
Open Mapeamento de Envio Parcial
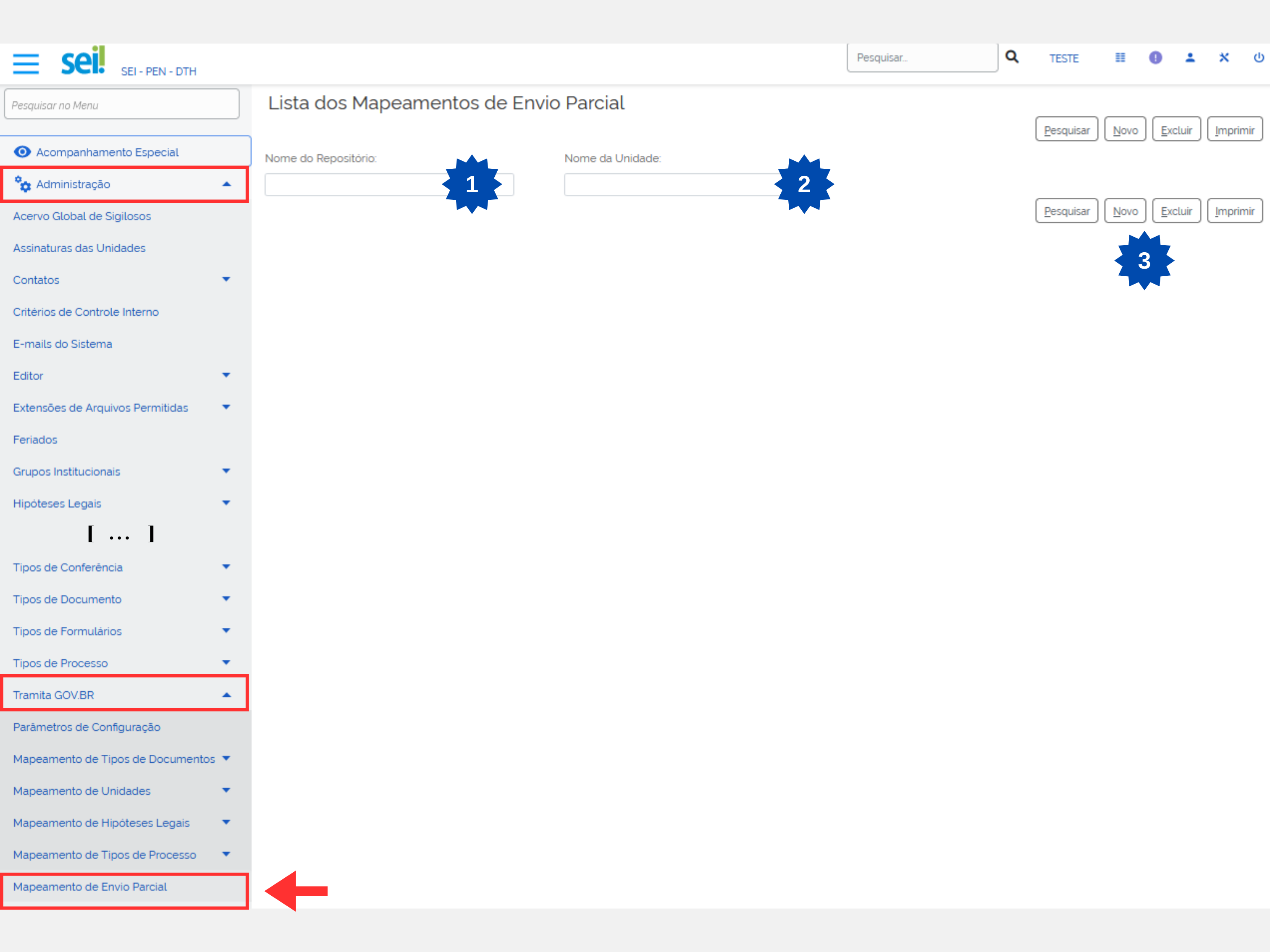[90, 887]
